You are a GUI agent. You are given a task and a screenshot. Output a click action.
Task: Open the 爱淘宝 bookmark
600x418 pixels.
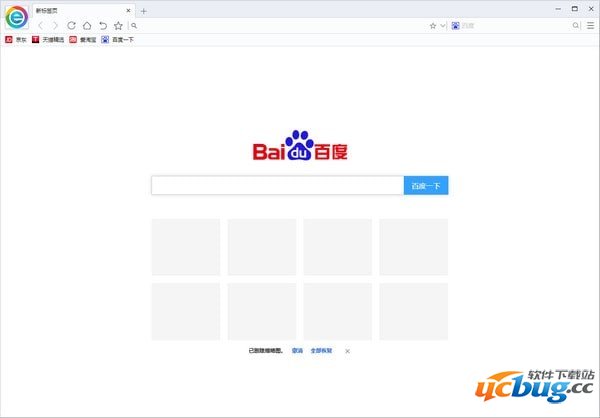point(83,39)
